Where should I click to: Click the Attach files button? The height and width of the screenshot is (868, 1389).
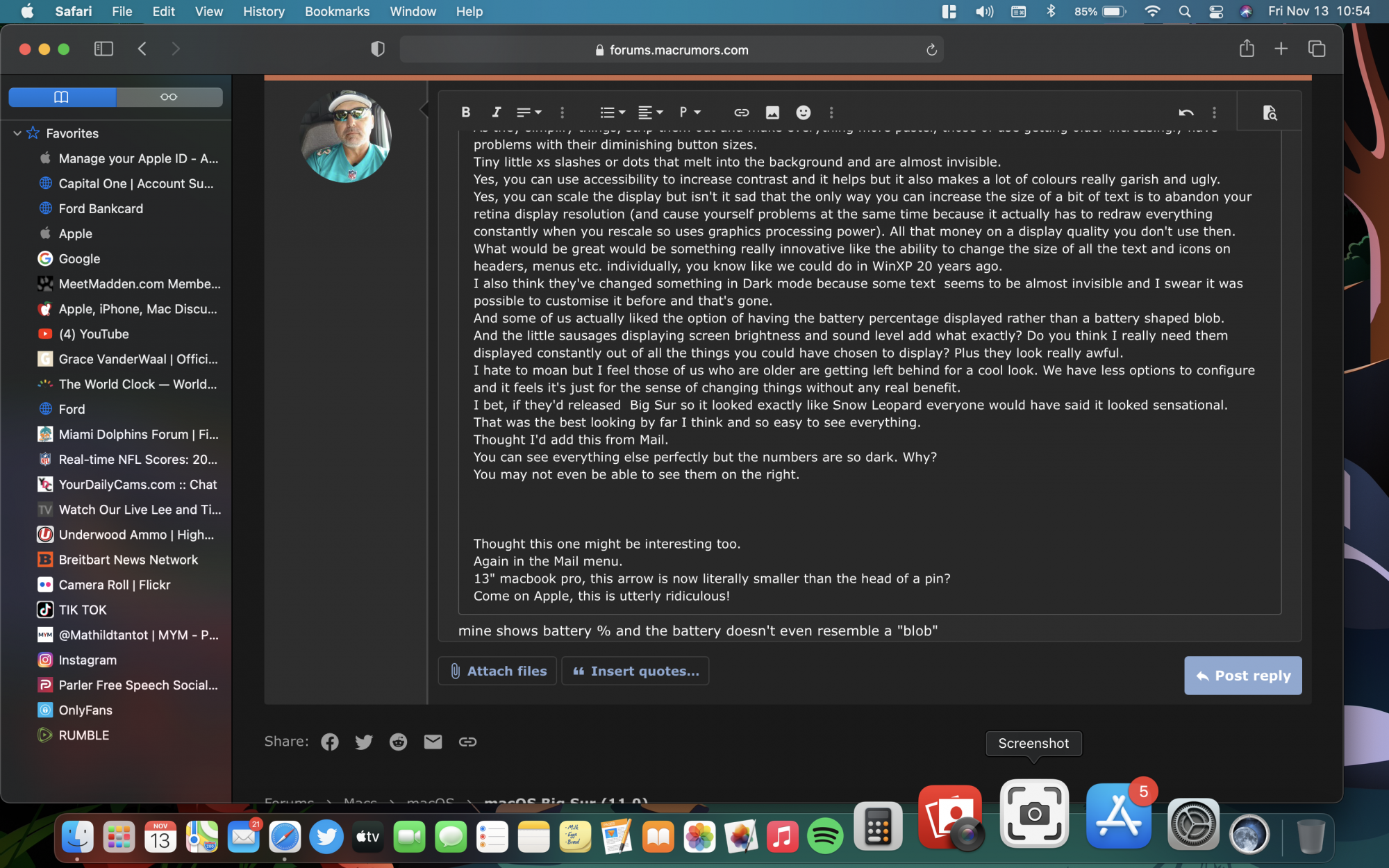pyautogui.click(x=497, y=671)
